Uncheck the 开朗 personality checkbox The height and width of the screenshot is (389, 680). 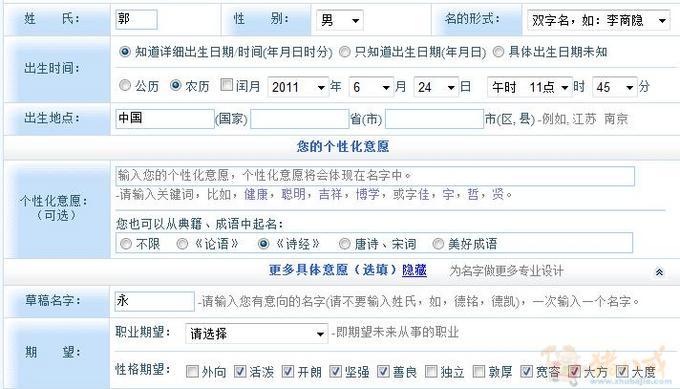click(x=288, y=371)
